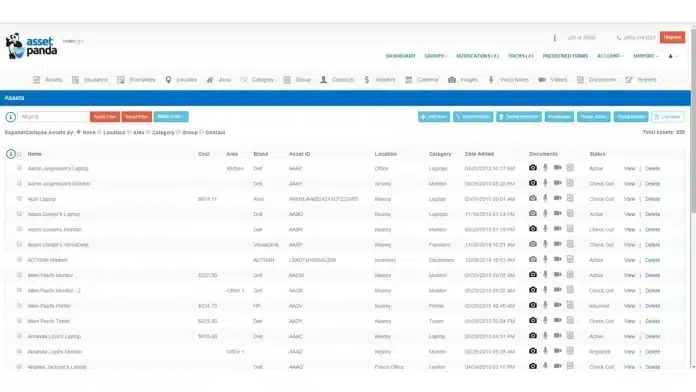696x392 pixels.
Task: Click the info icon beside the search box
Action: (10, 117)
